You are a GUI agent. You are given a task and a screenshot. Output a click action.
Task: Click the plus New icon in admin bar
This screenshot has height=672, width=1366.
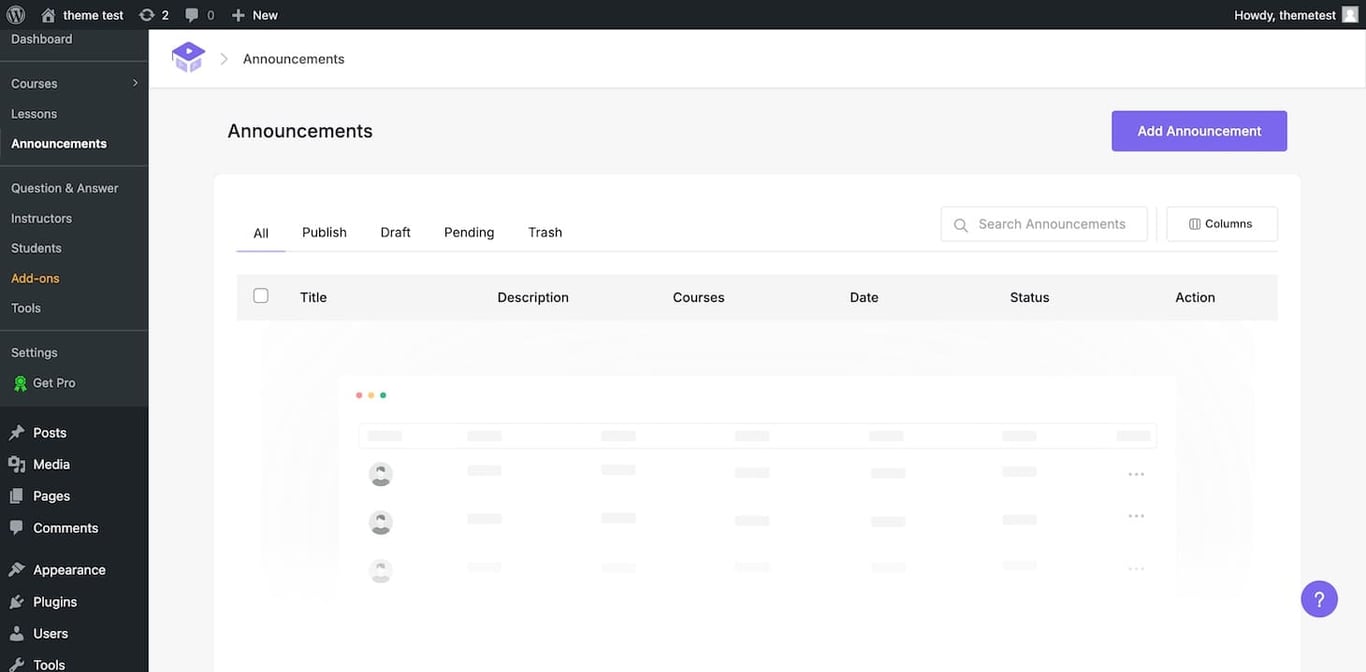click(x=238, y=15)
